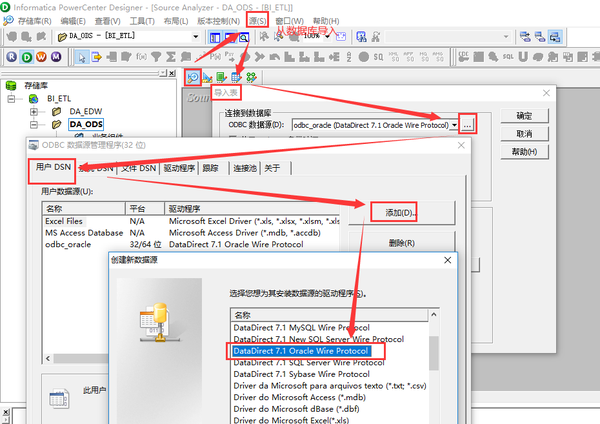Open the Target Designer tool icon
The image size is (600, 424).
tap(207, 78)
